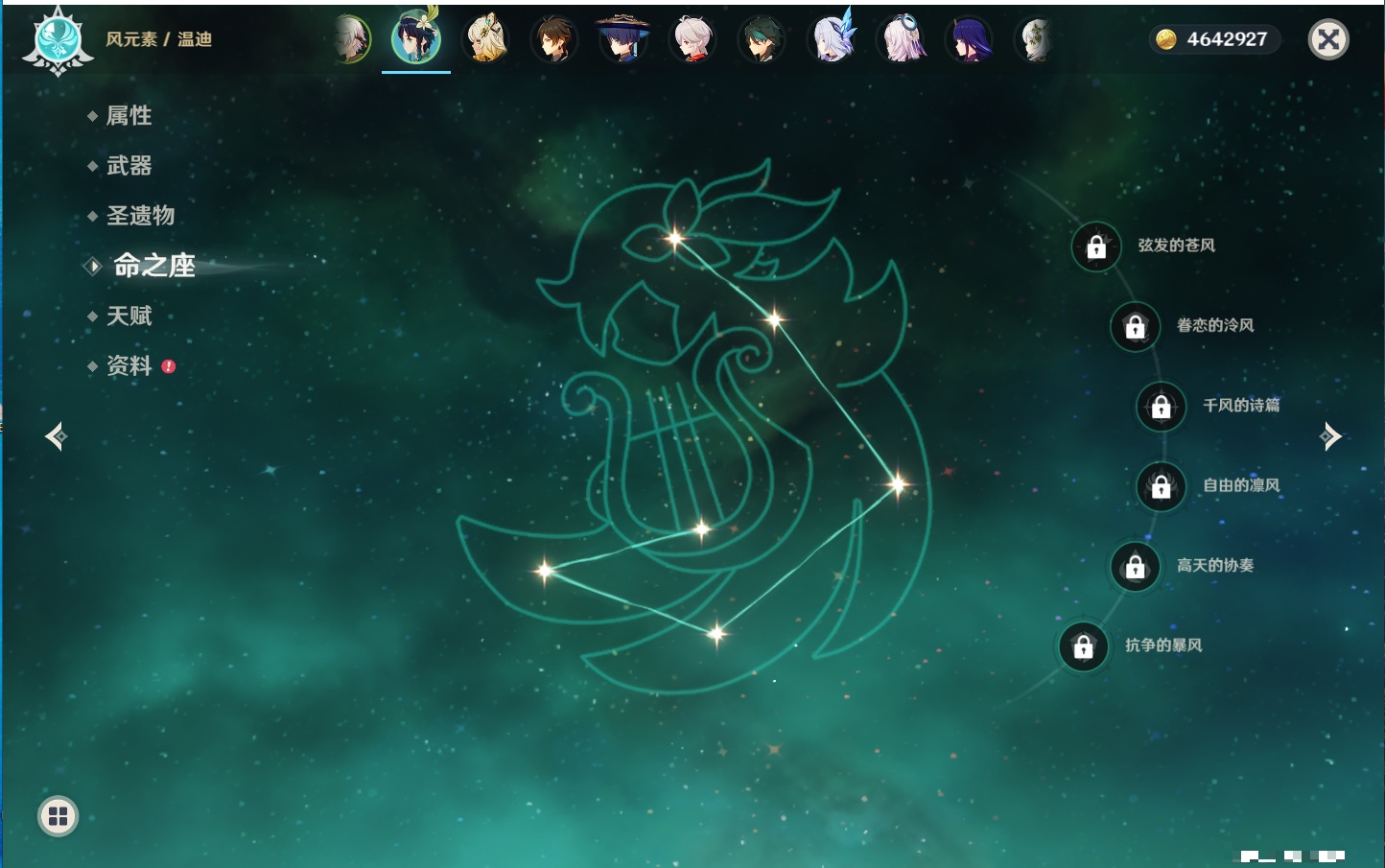Select the locked 自由的凛风 constellation node
The image size is (1385, 868).
coord(1162,487)
